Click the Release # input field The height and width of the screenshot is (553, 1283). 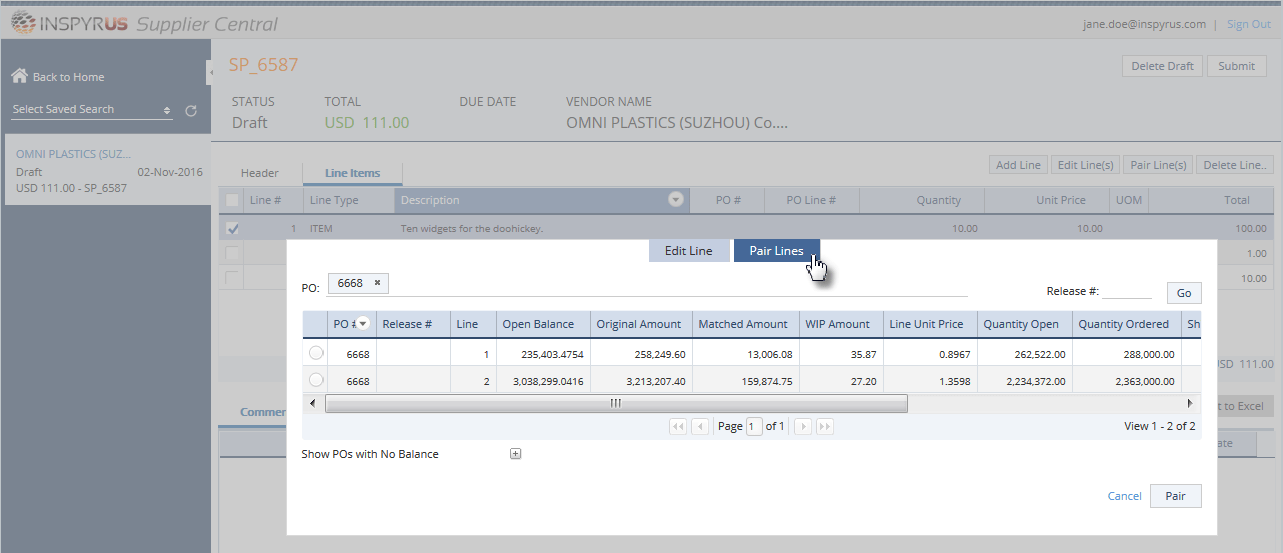click(1127, 291)
